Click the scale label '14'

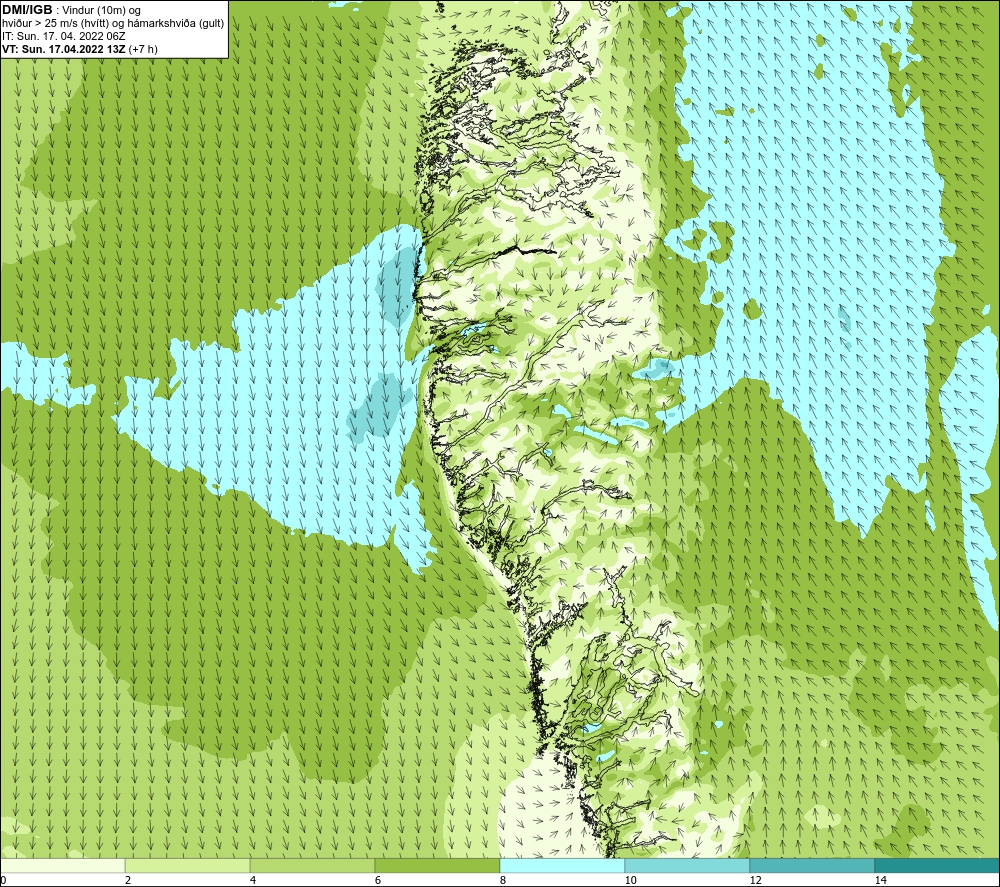(881, 881)
